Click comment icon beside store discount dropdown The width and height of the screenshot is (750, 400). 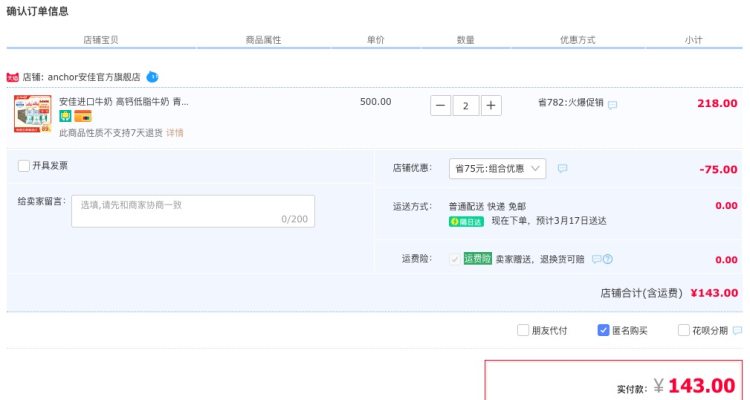point(562,168)
